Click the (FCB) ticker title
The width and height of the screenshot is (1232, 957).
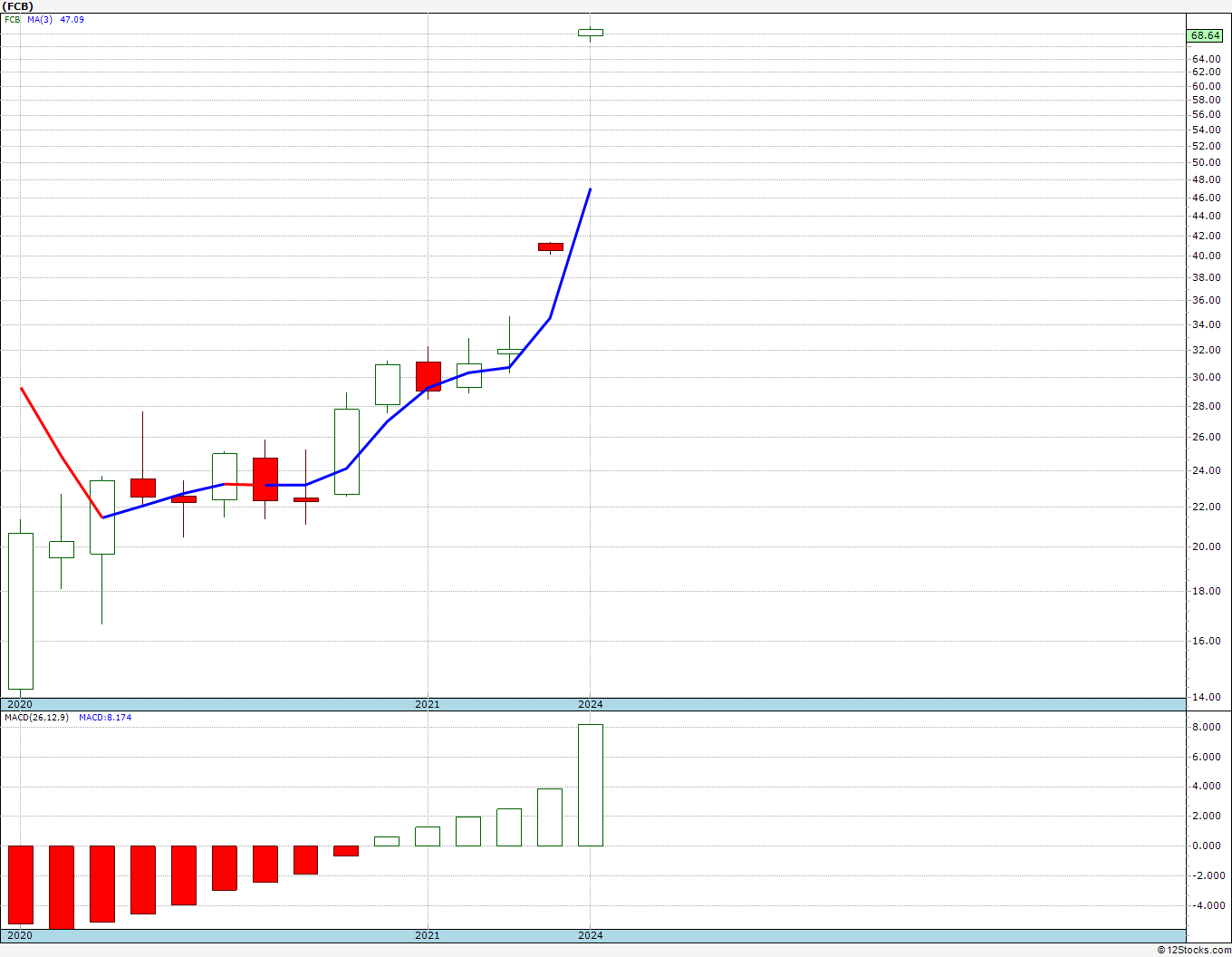tap(18, 6)
